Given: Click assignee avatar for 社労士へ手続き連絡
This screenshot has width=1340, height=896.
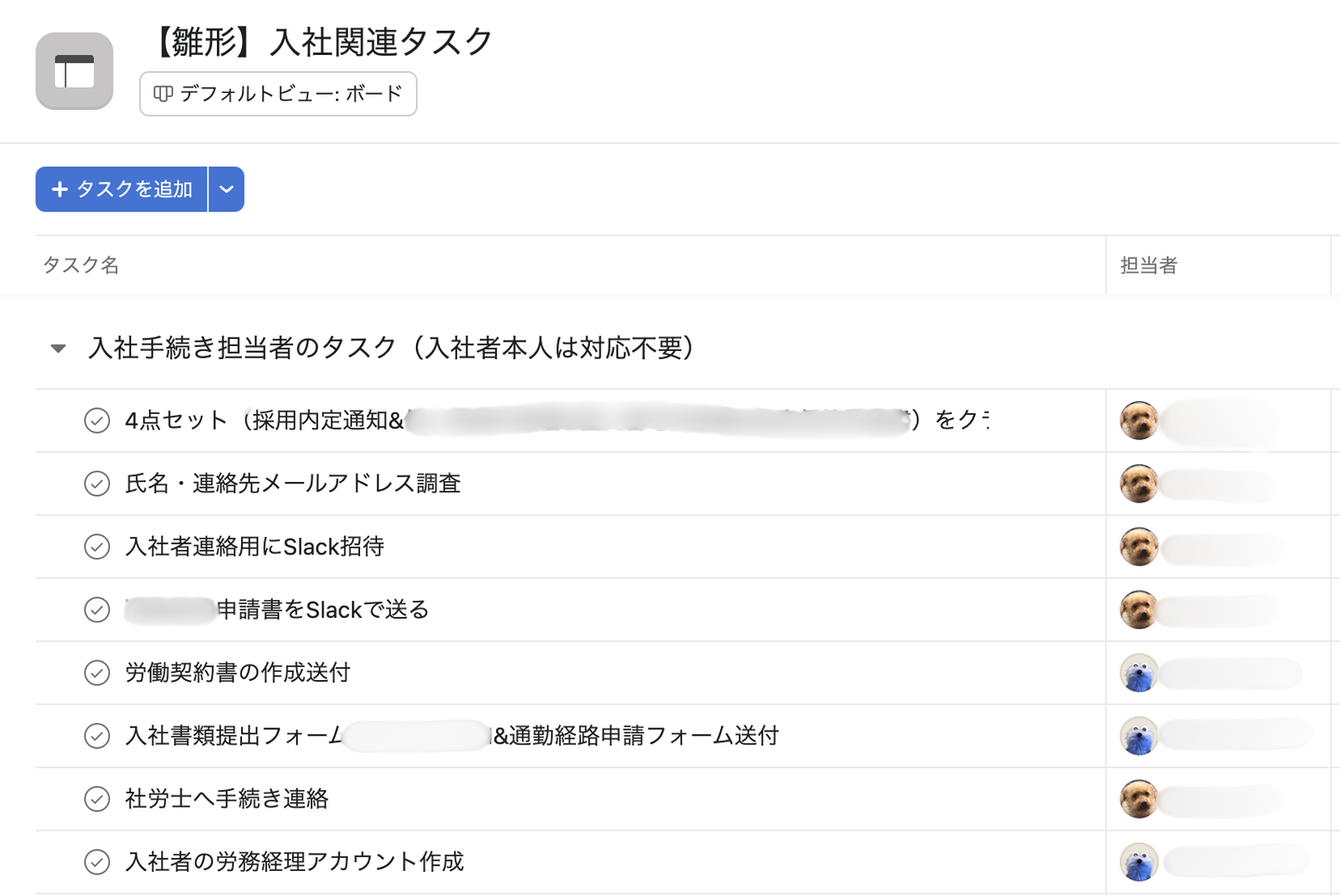Looking at the screenshot, I should point(1139,798).
